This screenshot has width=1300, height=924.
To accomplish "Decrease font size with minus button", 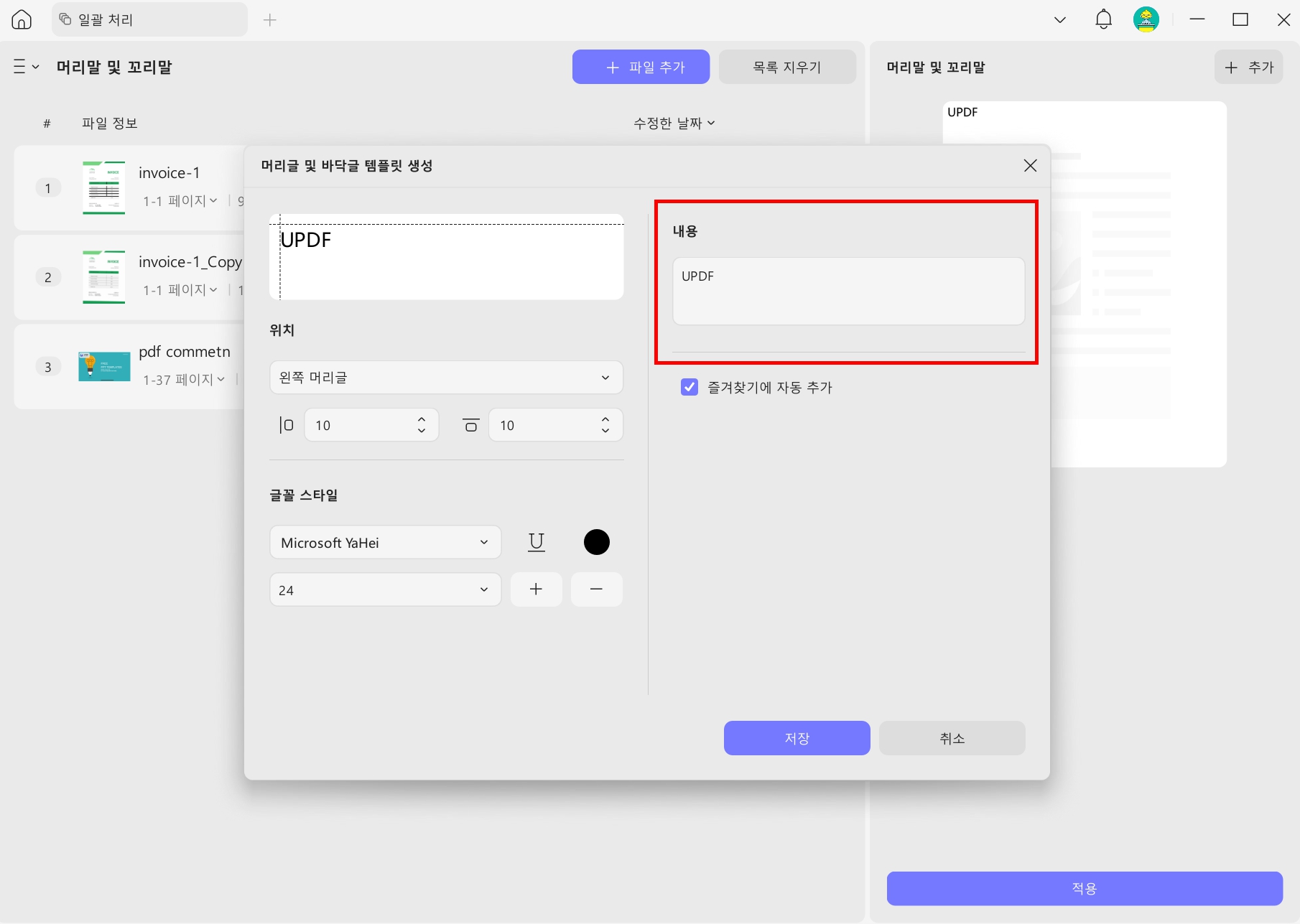I will click(596, 589).
